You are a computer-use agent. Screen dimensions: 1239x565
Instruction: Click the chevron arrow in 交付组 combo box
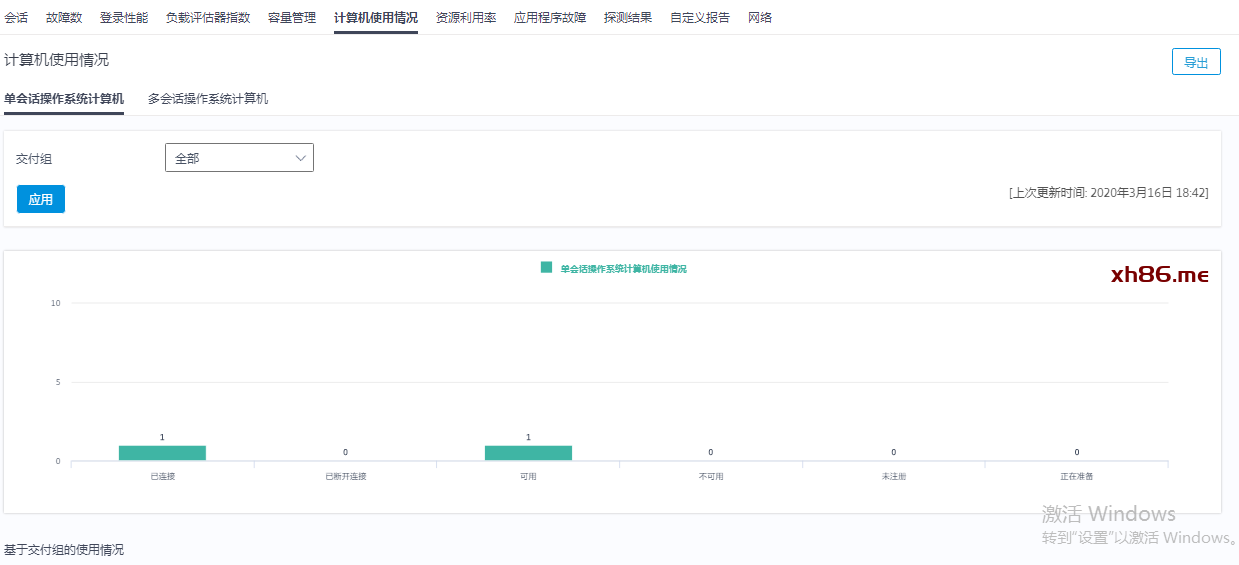click(301, 158)
